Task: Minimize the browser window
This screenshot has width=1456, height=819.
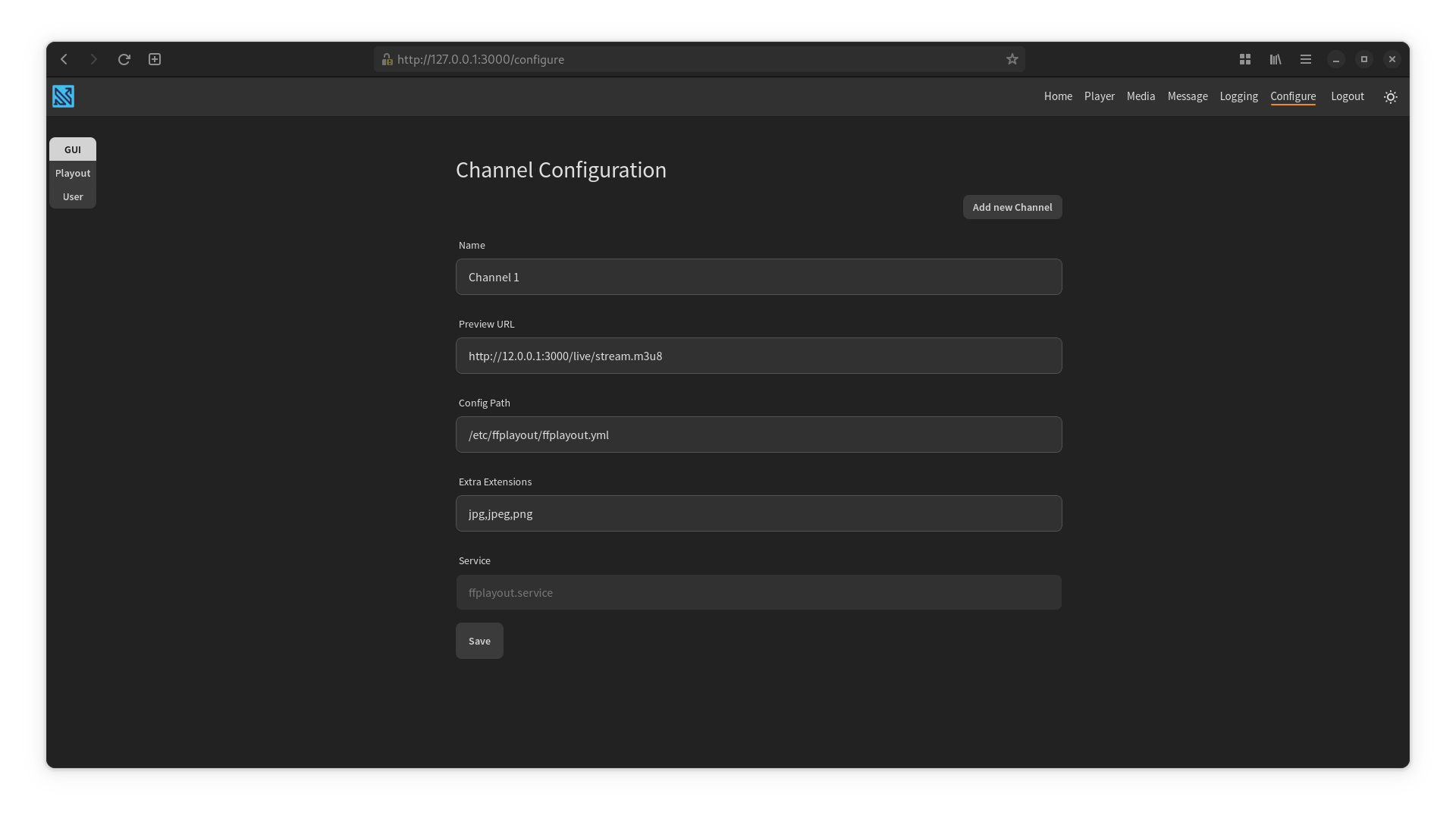Action: coord(1336,59)
